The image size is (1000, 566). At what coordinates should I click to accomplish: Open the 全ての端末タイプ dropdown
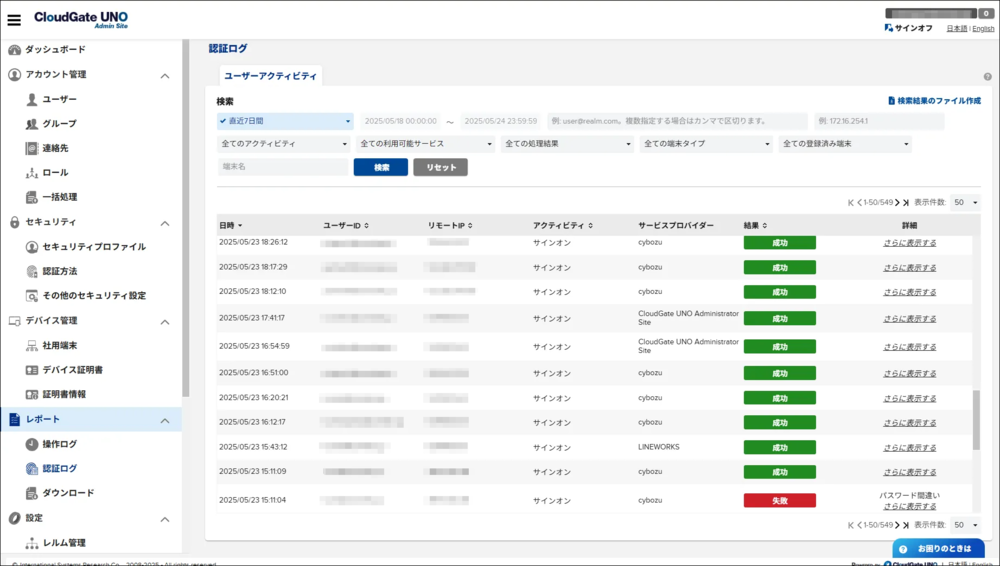(x=706, y=144)
